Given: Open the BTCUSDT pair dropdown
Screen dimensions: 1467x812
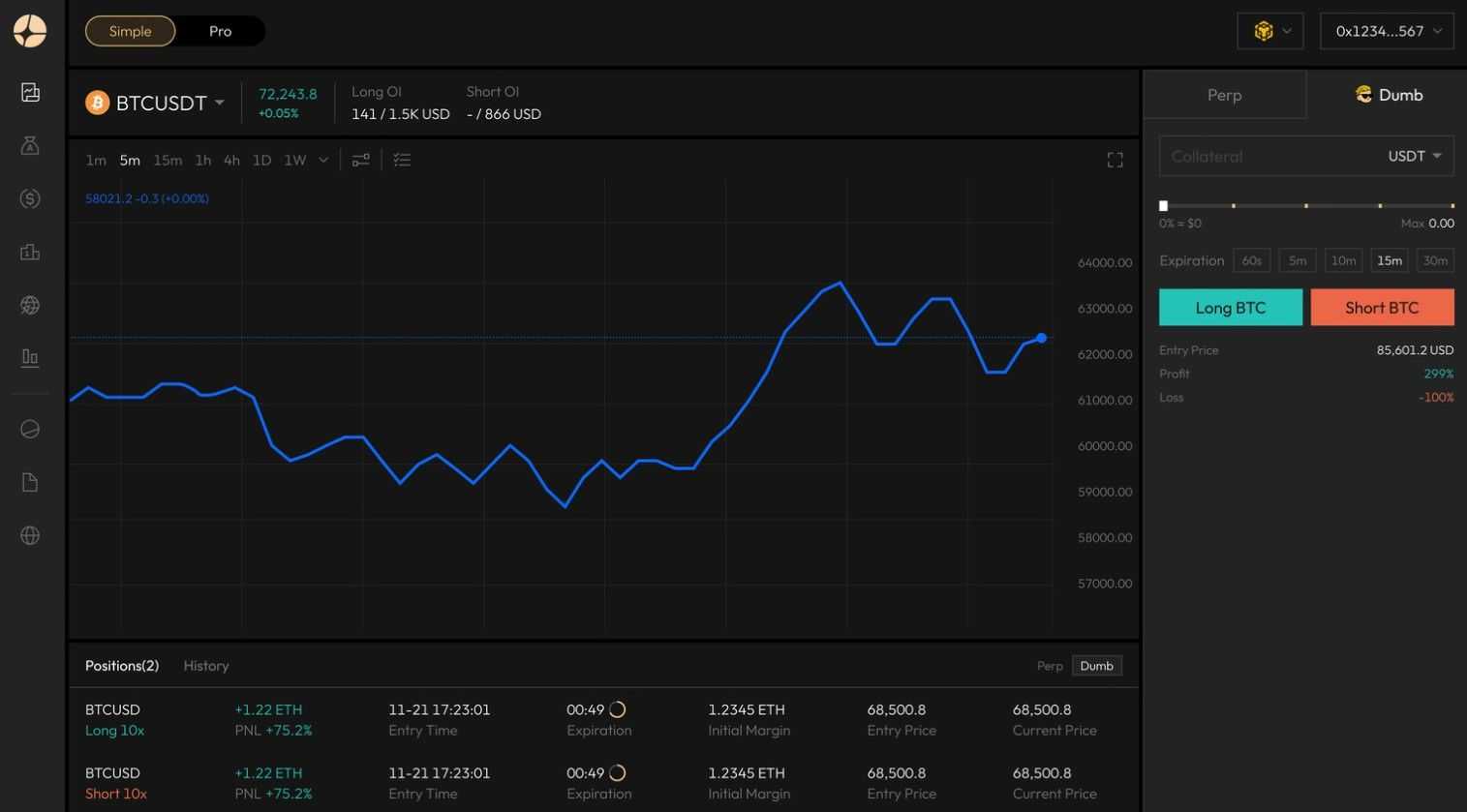Looking at the screenshot, I should coord(220,103).
